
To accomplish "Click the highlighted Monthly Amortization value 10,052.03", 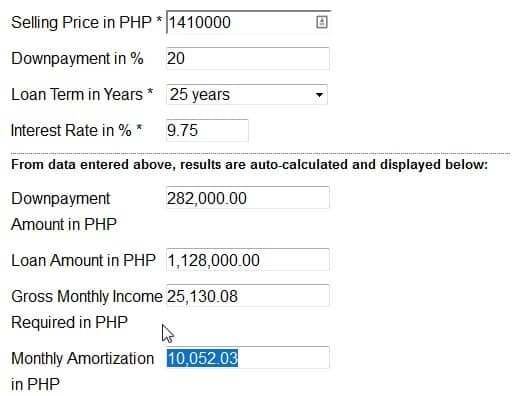I will (202, 358).
